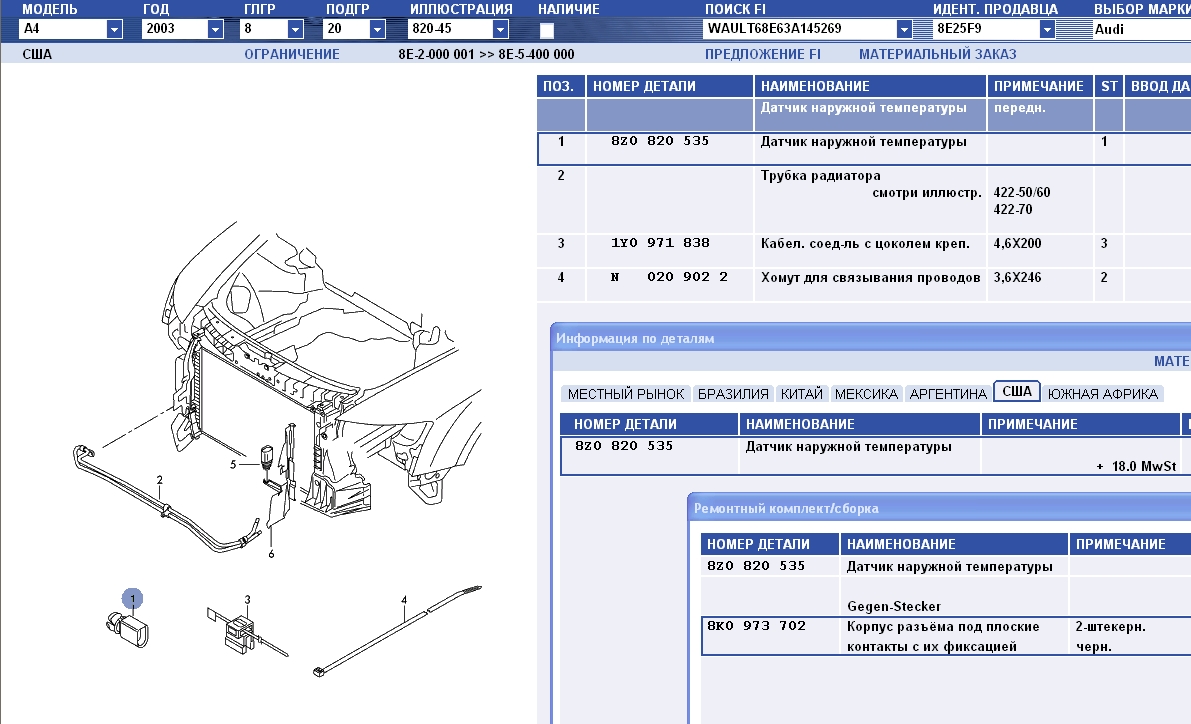Switch to the МЕКСИКА tab
Screen dimensions: 1191x724
(866, 394)
